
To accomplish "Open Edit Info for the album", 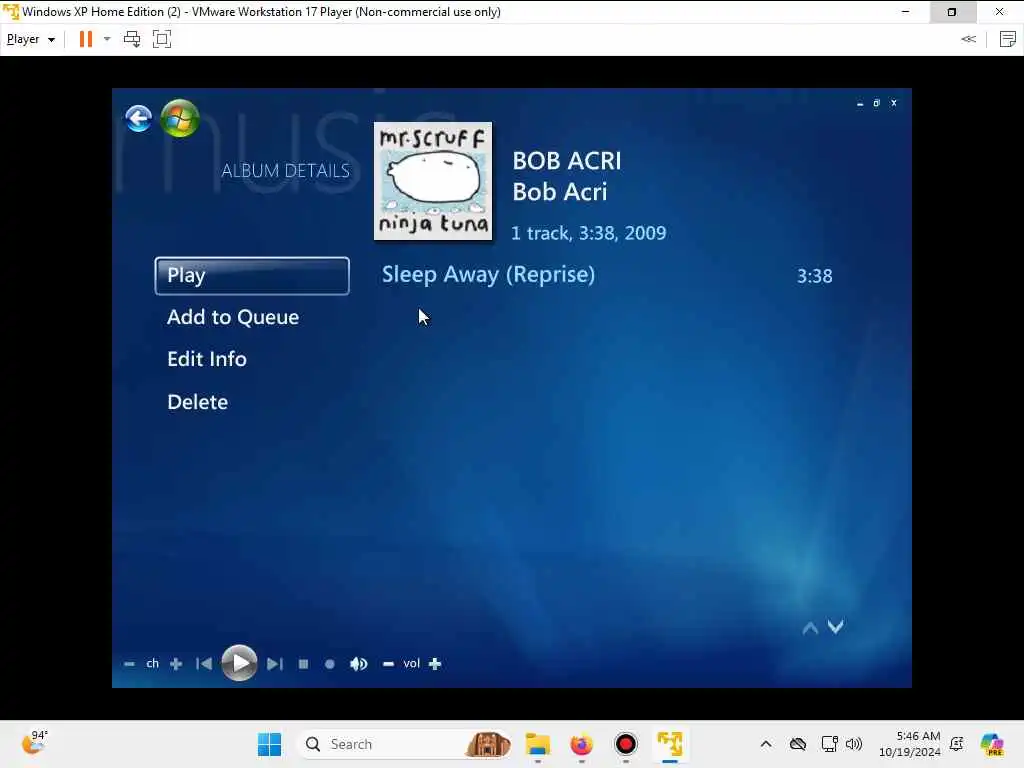I will click(x=206, y=359).
